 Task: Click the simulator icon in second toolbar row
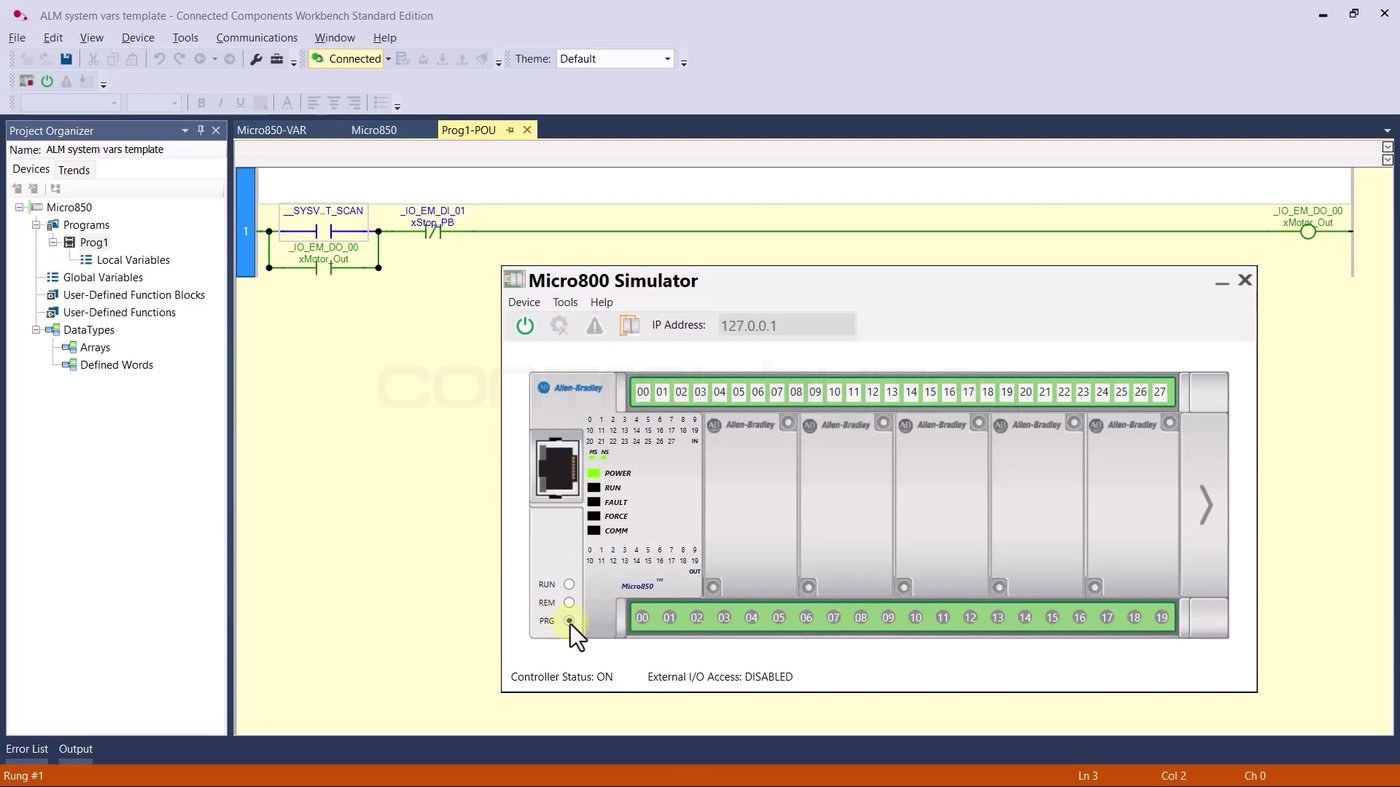pyautogui.click(x=27, y=82)
